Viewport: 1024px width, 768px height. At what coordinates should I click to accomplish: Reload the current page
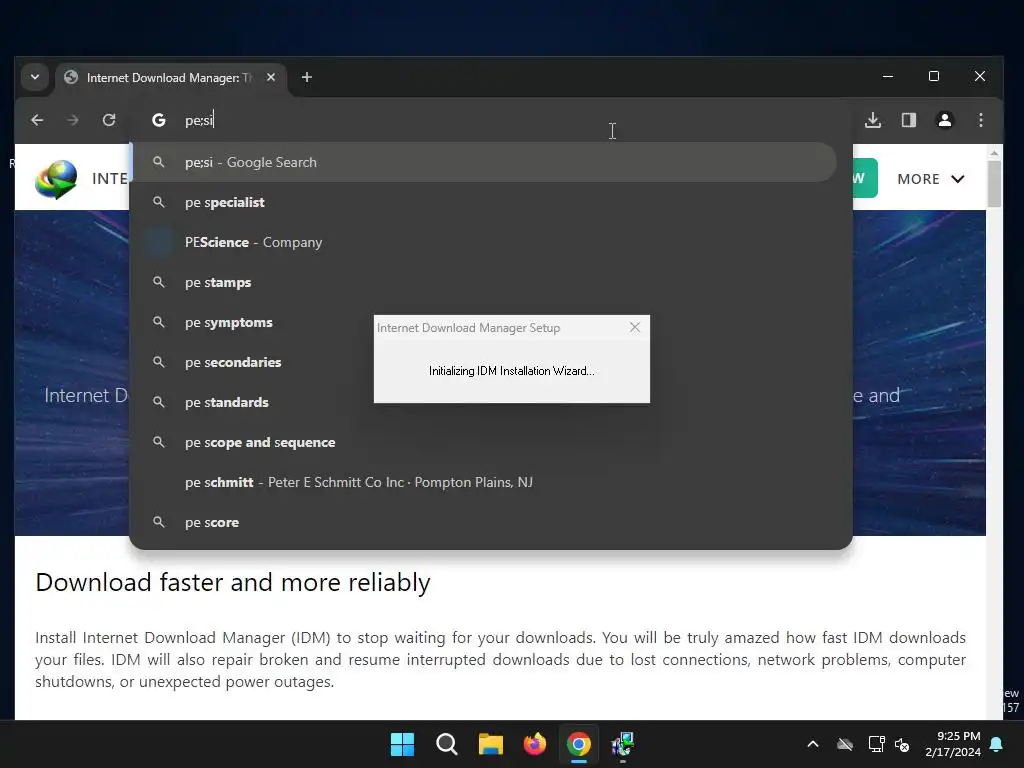tap(109, 120)
